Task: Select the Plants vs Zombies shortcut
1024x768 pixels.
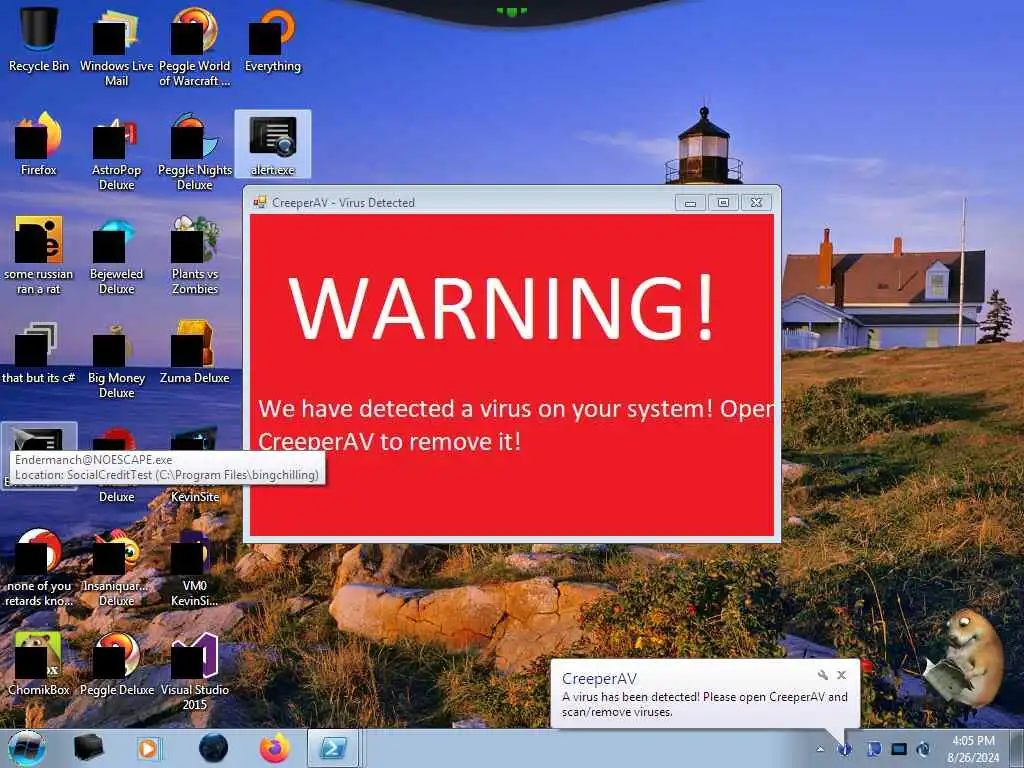Action: pos(195,256)
